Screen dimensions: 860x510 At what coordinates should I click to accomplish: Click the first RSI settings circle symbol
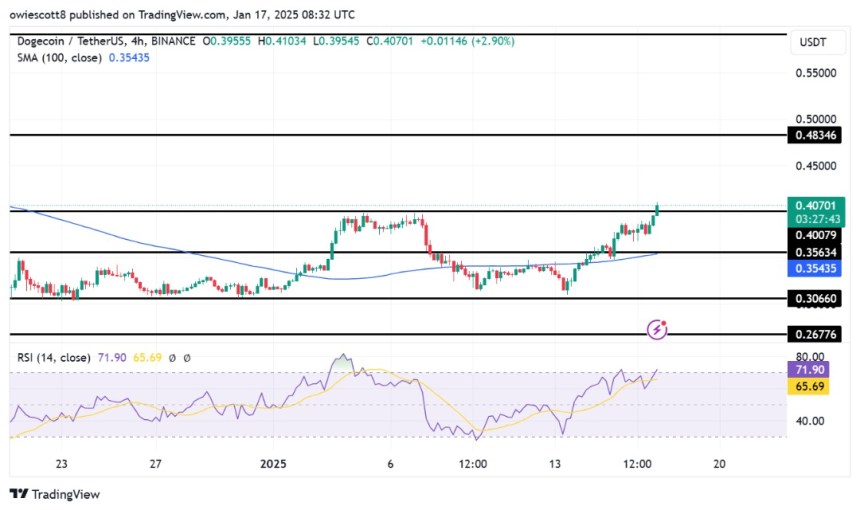pyautogui.click(x=172, y=358)
